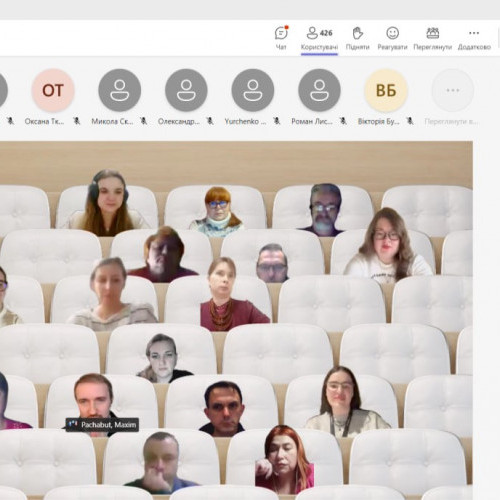Click the Олександр... name label

pyautogui.click(x=179, y=121)
